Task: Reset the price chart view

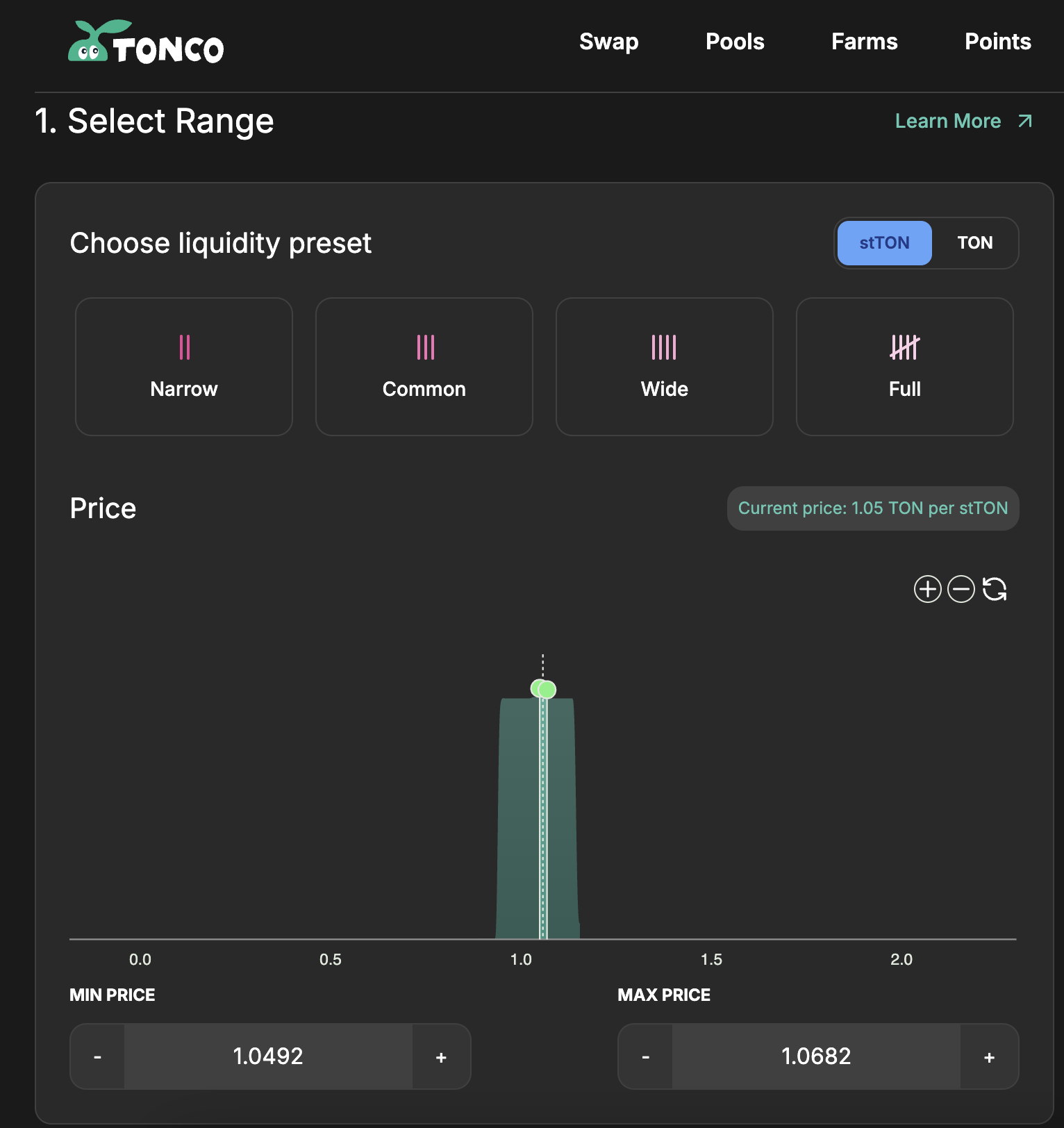Action: (x=995, y=589)
